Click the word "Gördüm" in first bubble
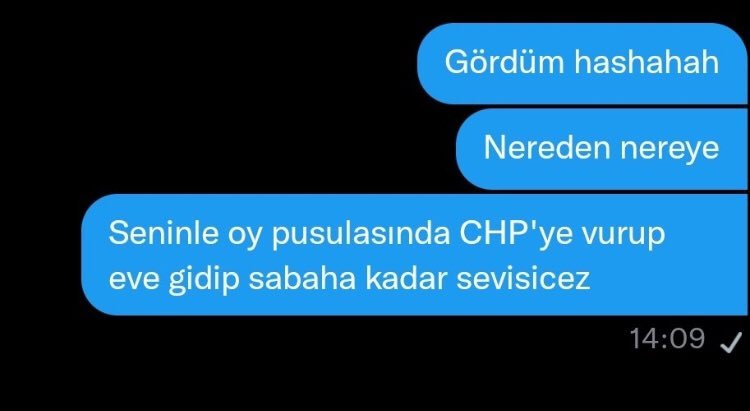The image size is (750, 411). click(505, 62)
